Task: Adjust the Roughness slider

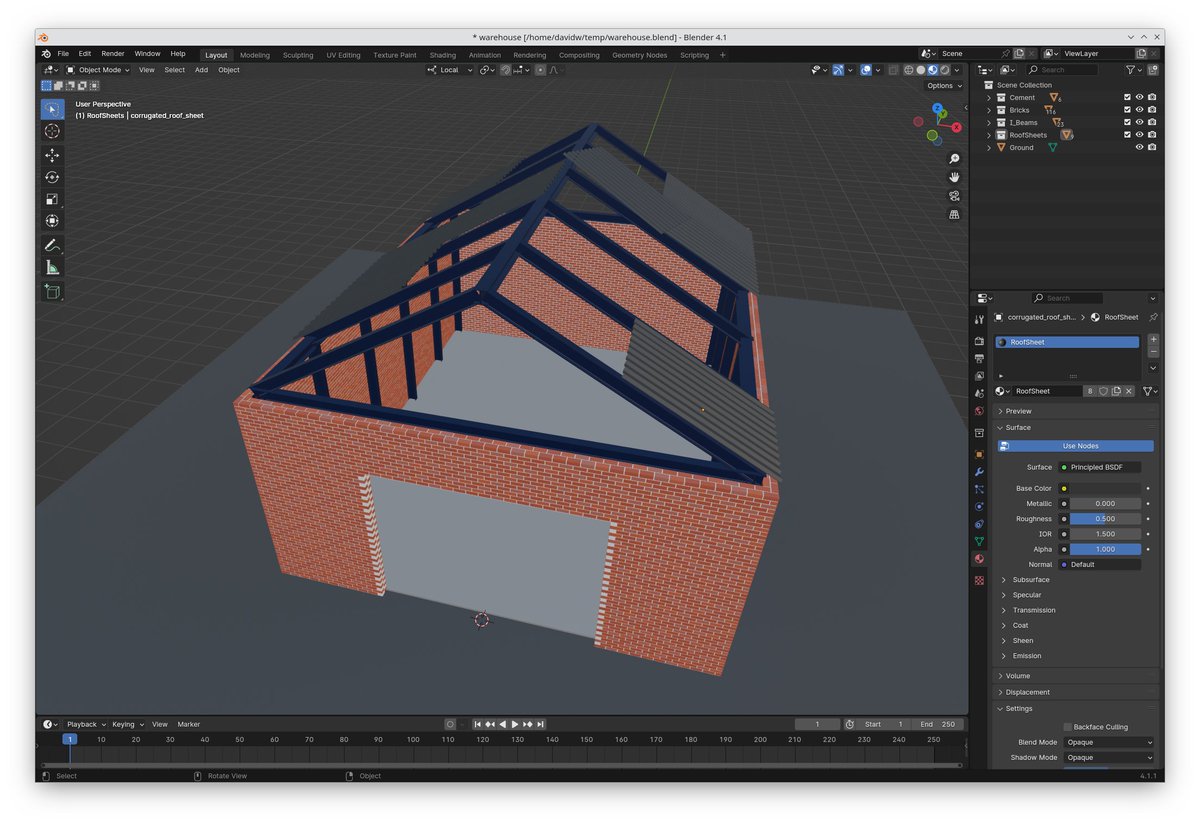Action: tap(1105, 519)
